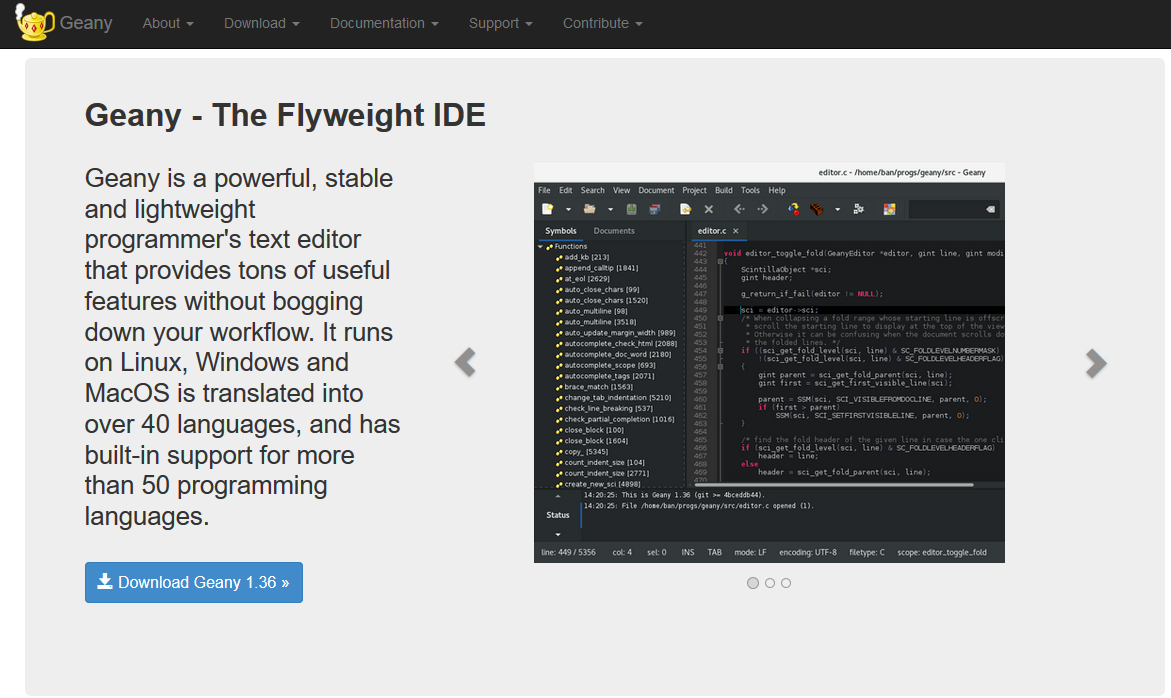Advance the carousel with the right arrow

click(x=1096, y=363)
